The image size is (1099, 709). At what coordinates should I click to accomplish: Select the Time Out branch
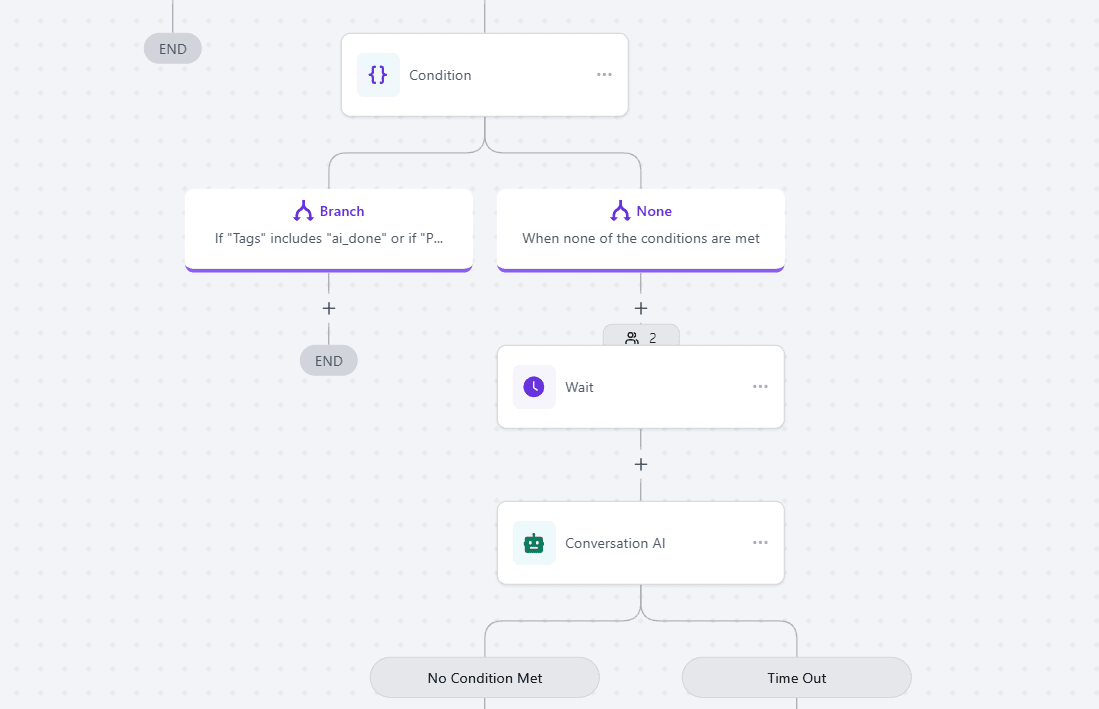(x=797, y=678)
